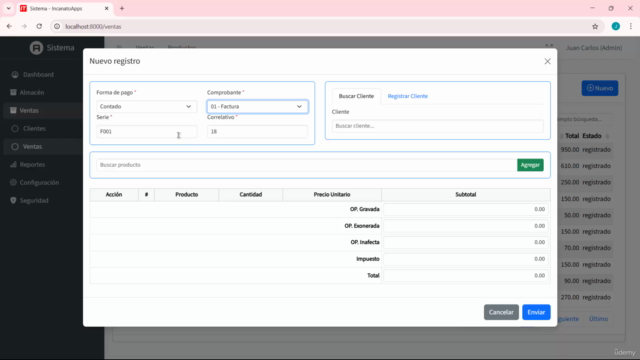This screenshot has width=640, height=360.
Task: Click the Sistema logo in sidebar
Action: (x=52, y=48)
